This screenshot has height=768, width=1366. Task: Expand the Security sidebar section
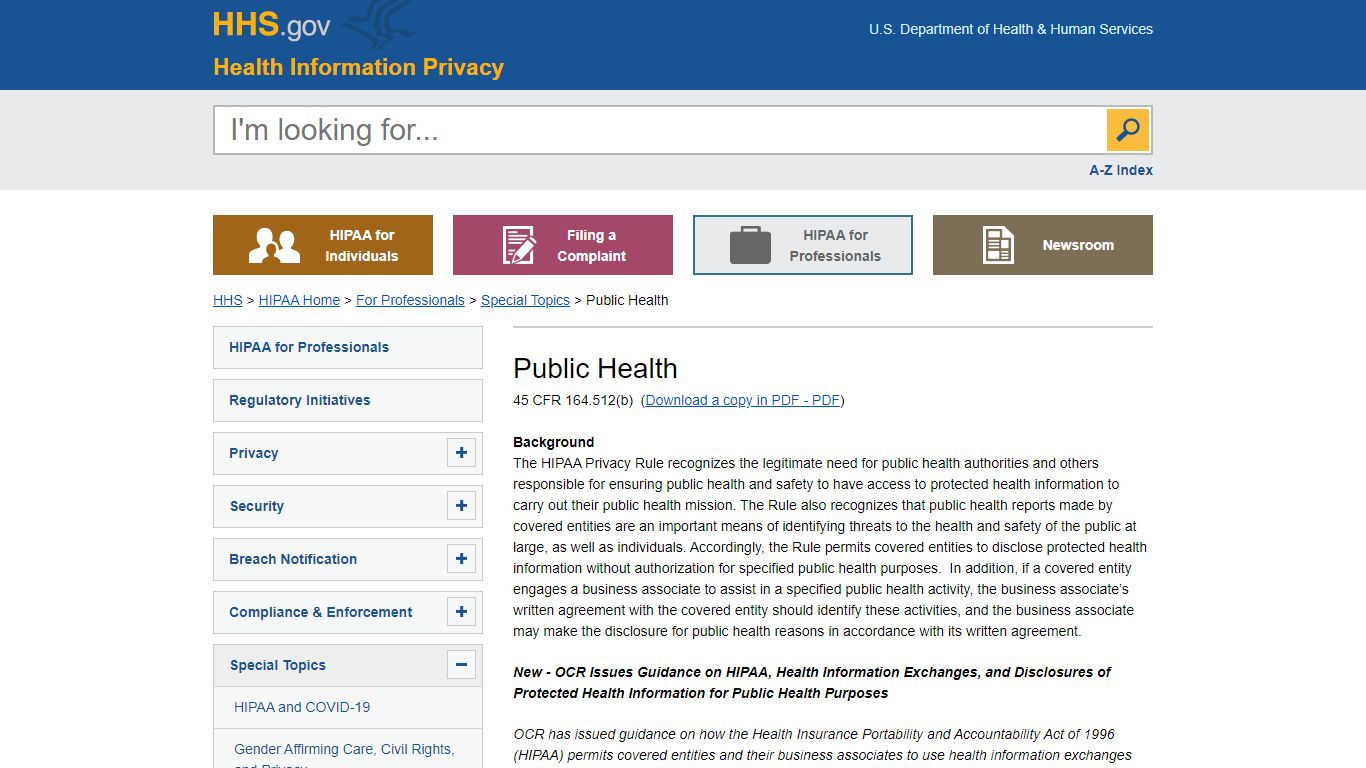tap(461, 506)
